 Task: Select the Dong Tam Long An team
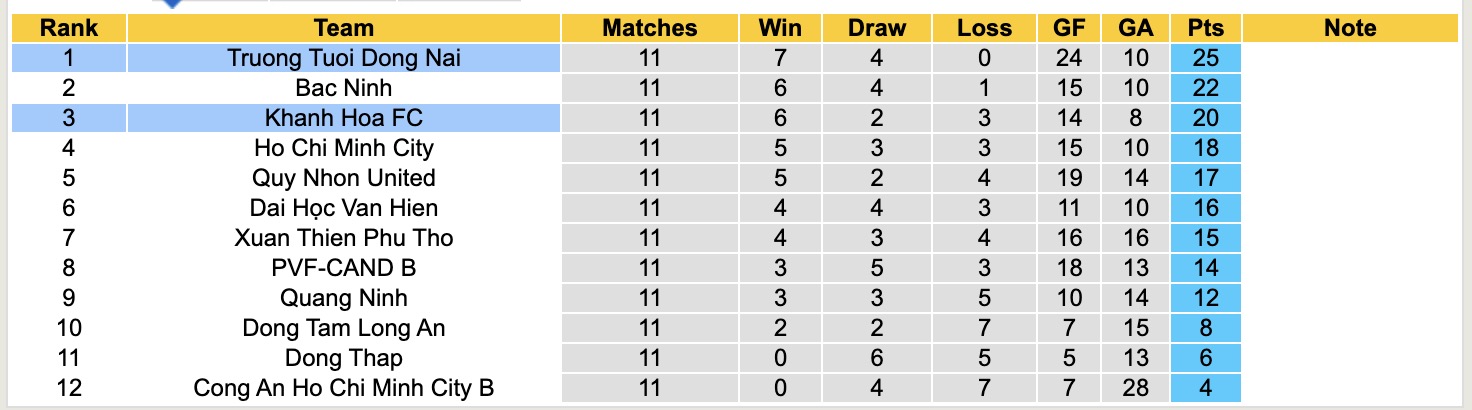[x=343, y=328]
